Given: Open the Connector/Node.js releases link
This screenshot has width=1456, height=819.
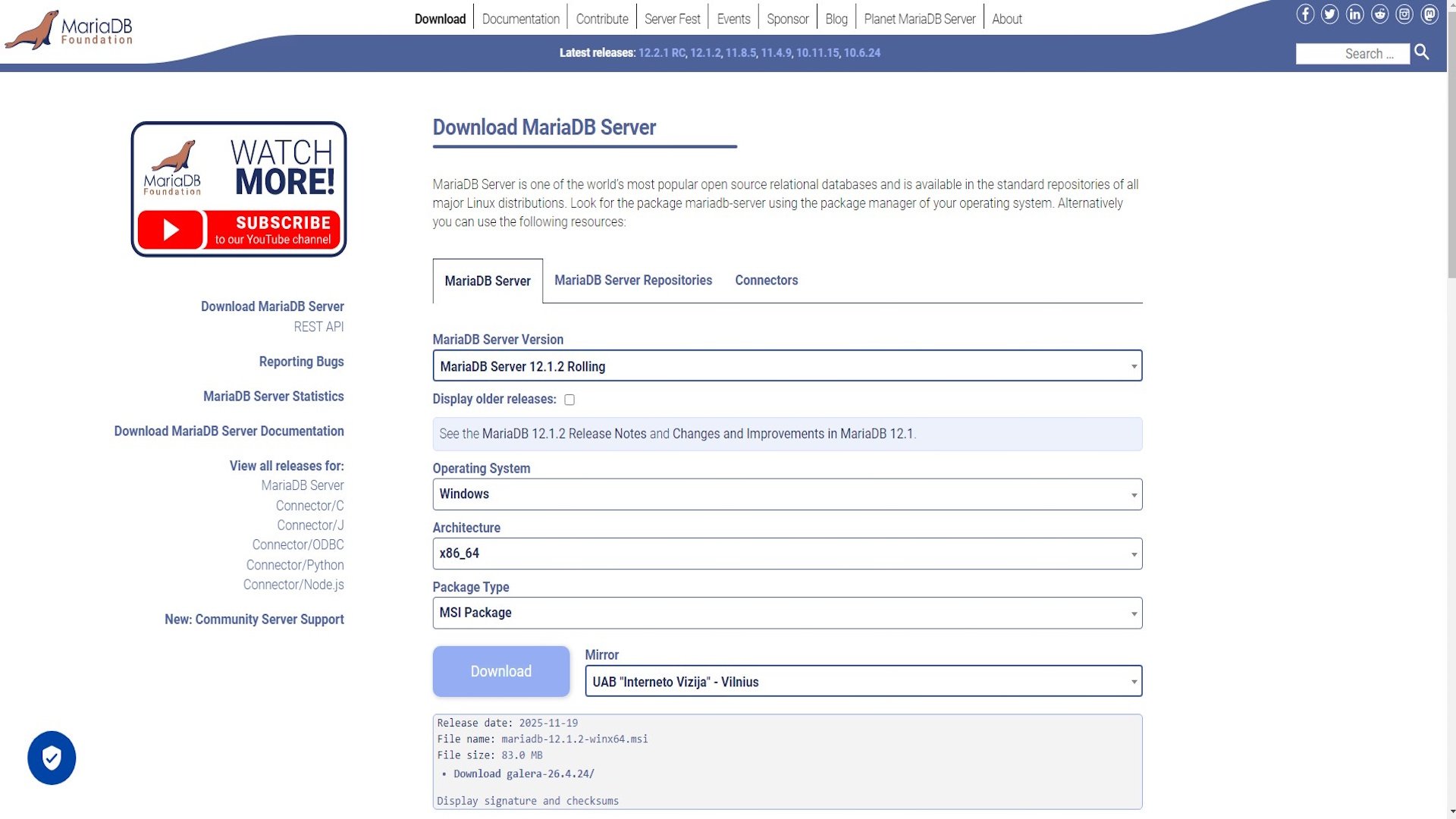Looking at the screenshot, I should (293, 585).
